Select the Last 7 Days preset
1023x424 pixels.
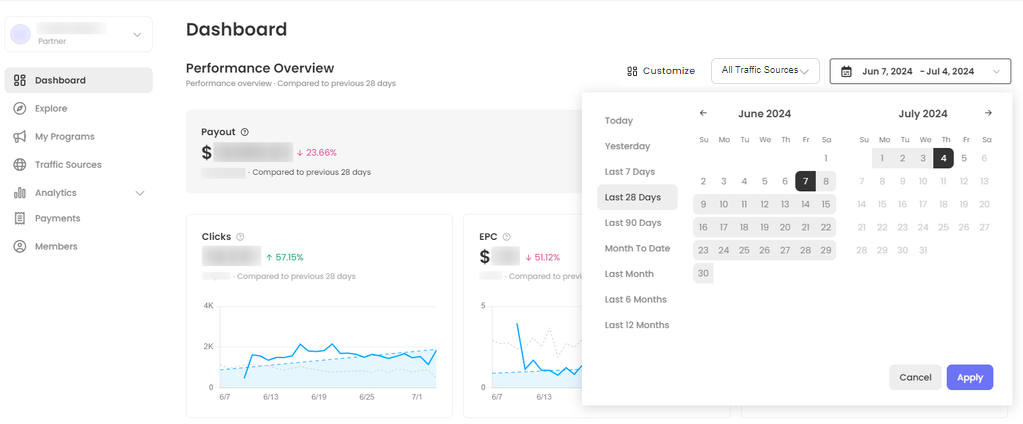tap(630, 172)
